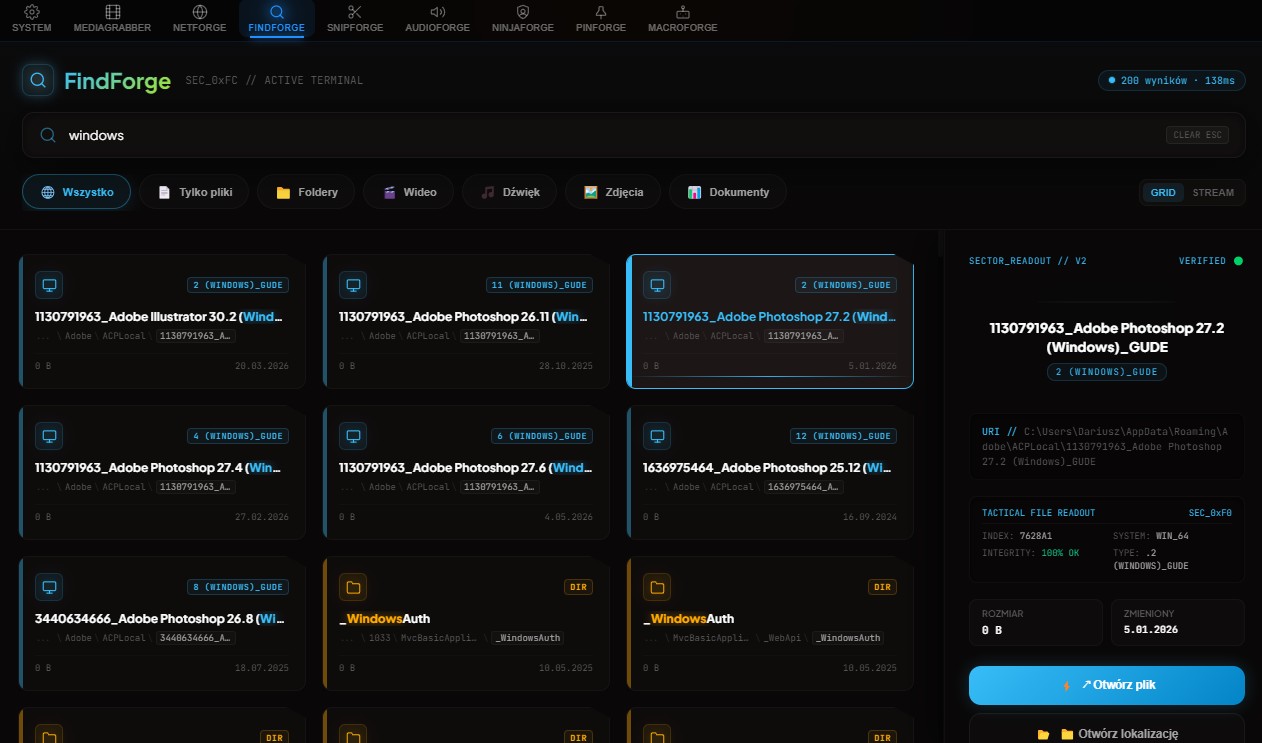Click the 4 (WINDOWS)_GUDE badge
This screenshot has height=743, width=1262.
[x=238, y=436]
